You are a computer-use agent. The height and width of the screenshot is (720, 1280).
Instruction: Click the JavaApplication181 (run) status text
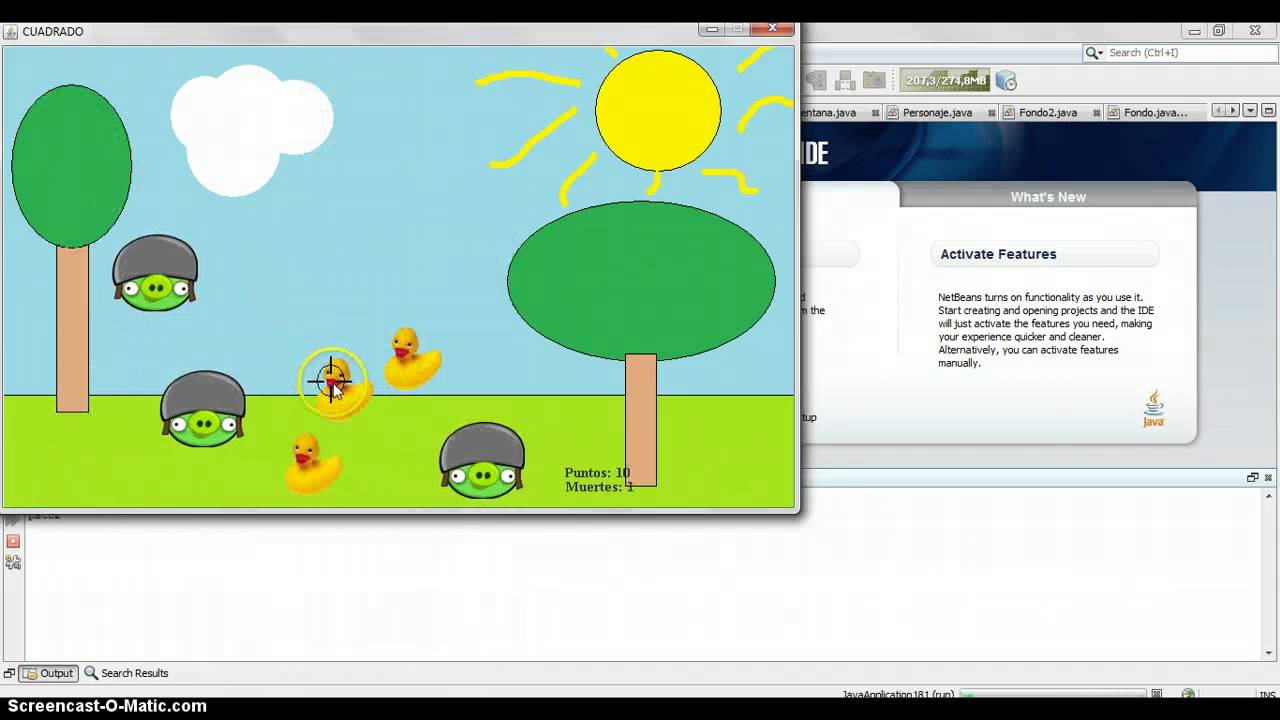(x=897, y=695)
